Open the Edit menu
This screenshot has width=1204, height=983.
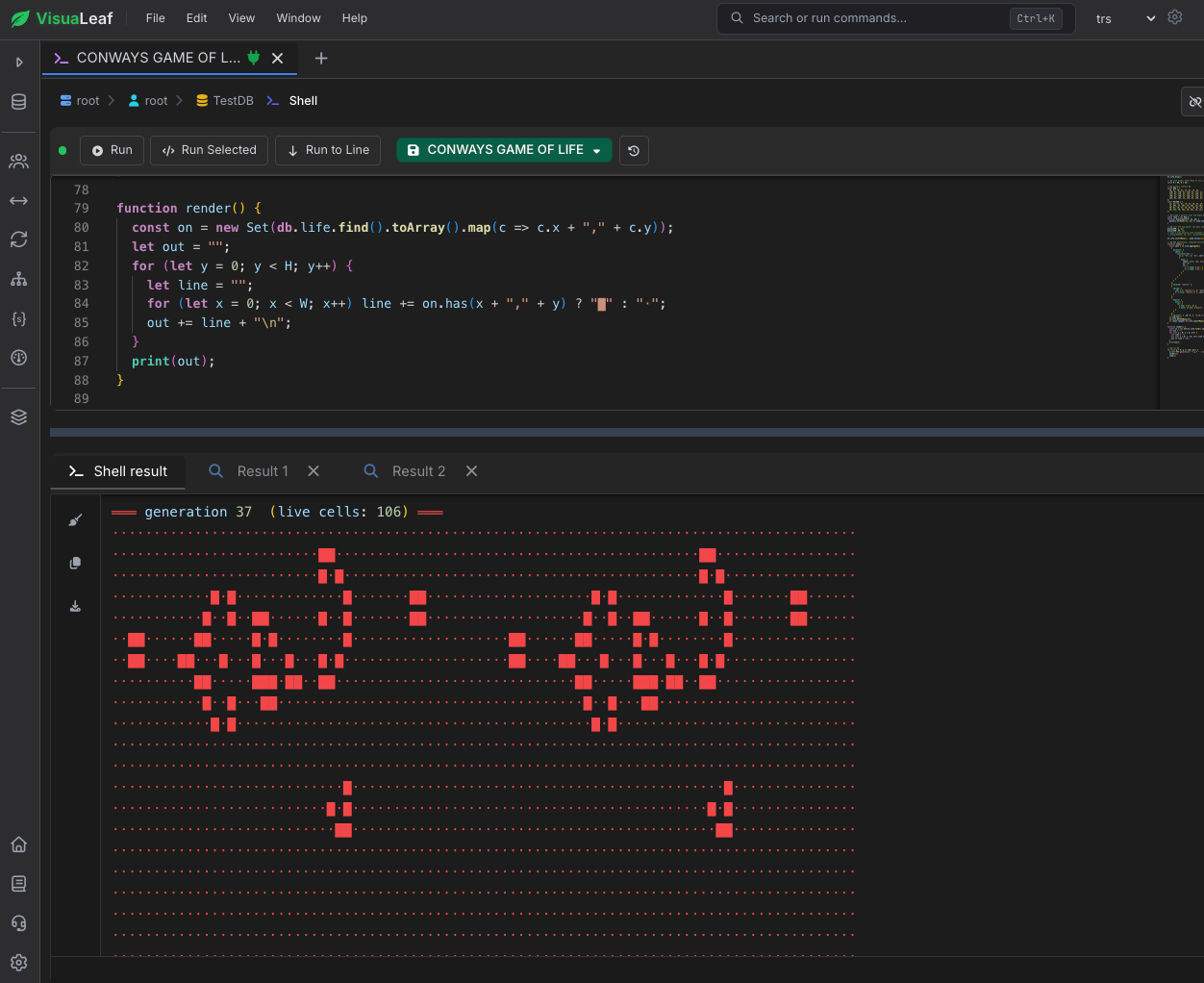tap(197, 18)
